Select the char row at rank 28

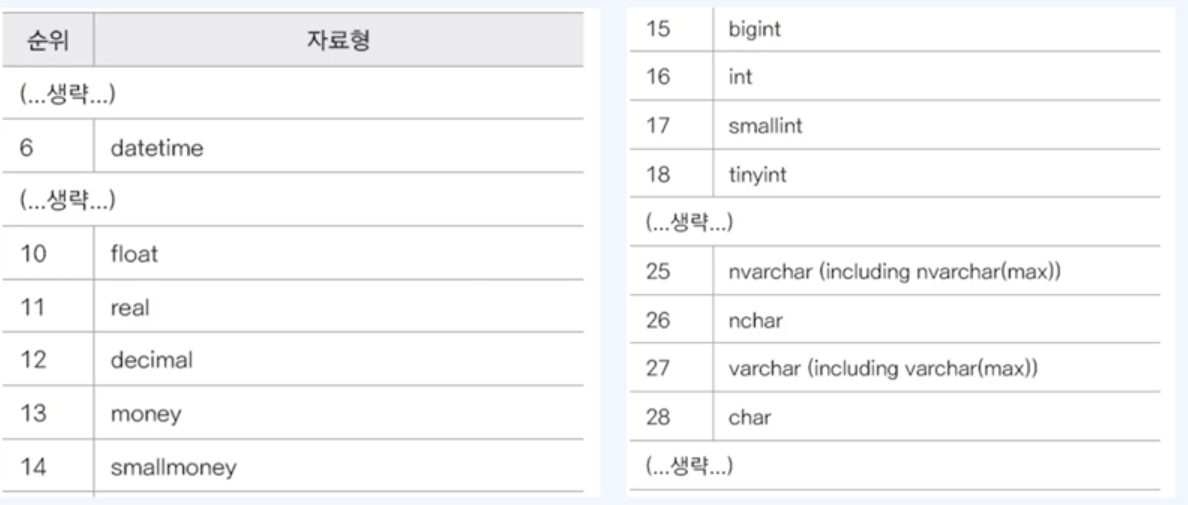pos(895,416)
